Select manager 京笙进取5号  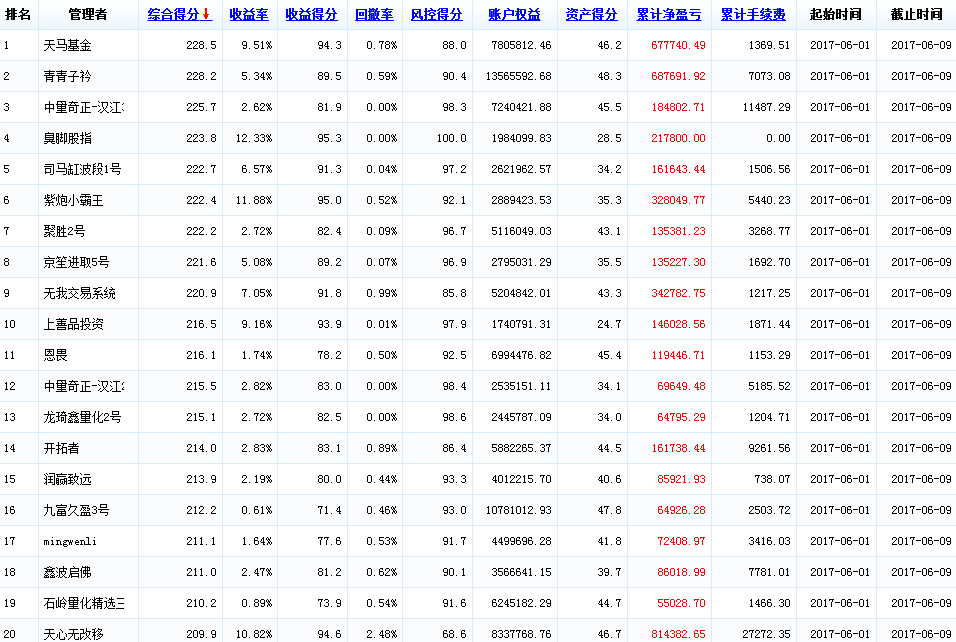[x=76, y=262]
